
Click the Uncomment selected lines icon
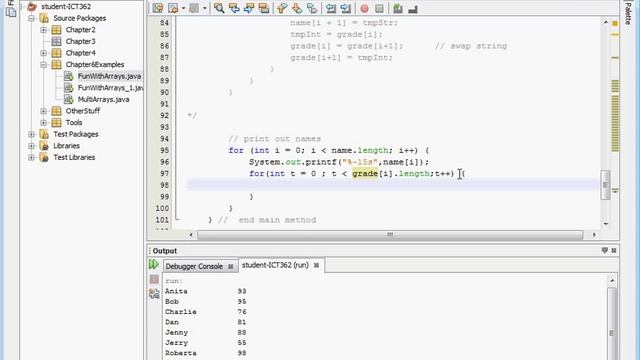[x=413, y=9]
